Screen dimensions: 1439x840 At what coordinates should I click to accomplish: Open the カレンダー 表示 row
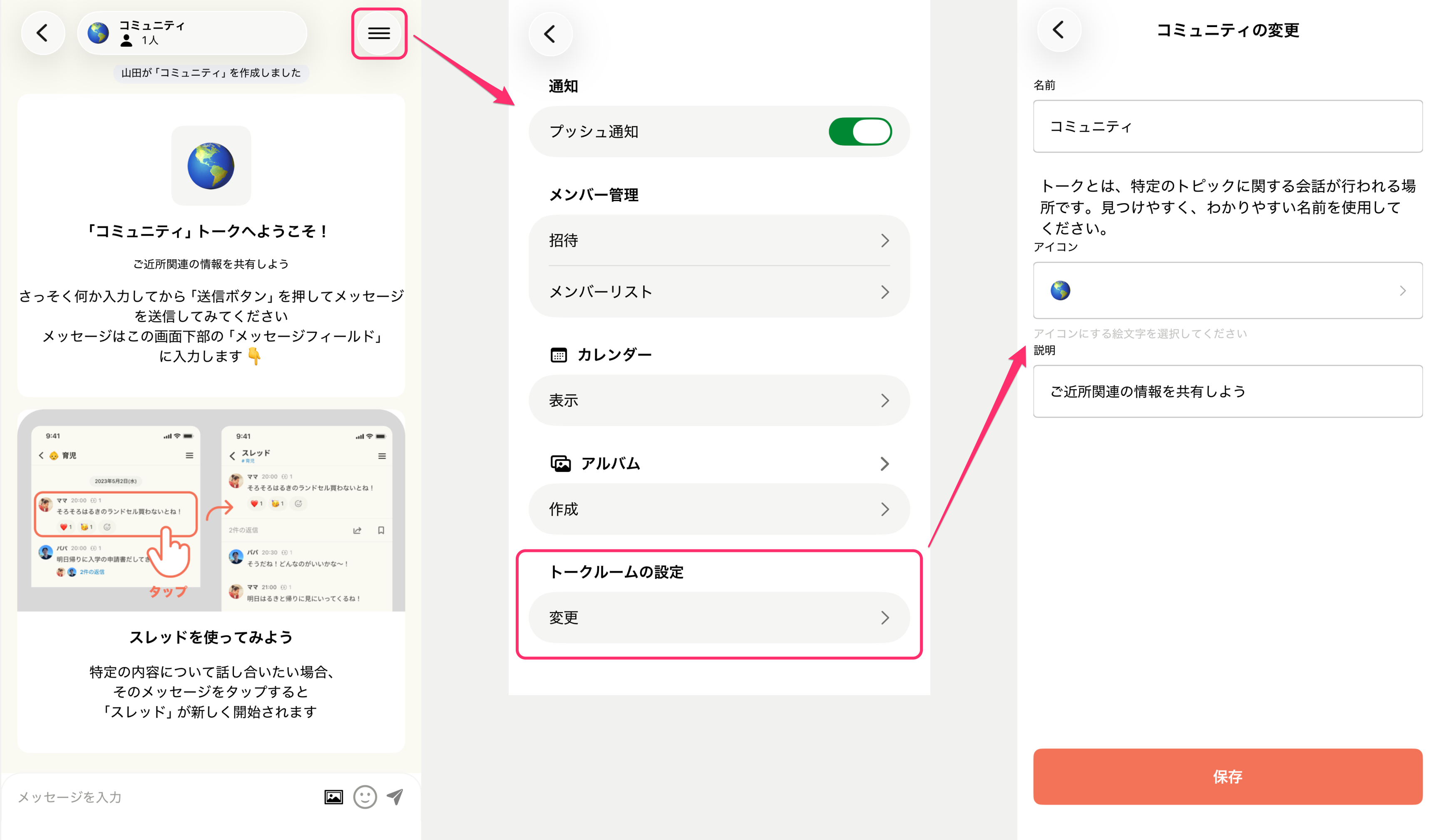pos(719,400)
